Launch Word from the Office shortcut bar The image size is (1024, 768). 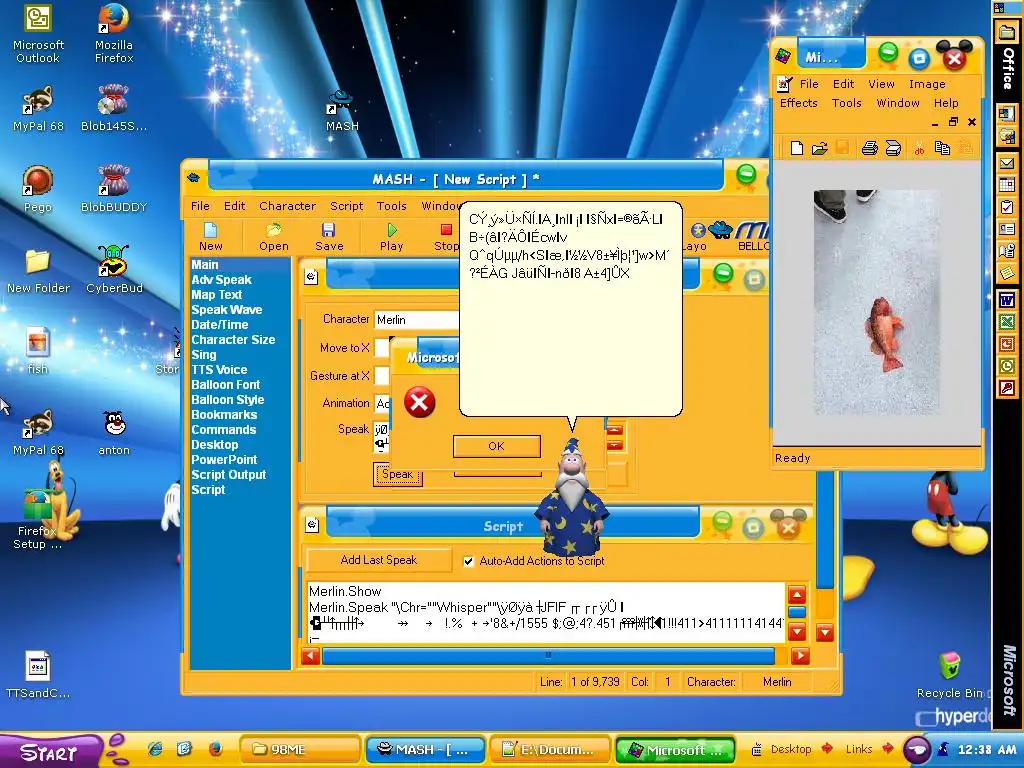point(1006,300)
